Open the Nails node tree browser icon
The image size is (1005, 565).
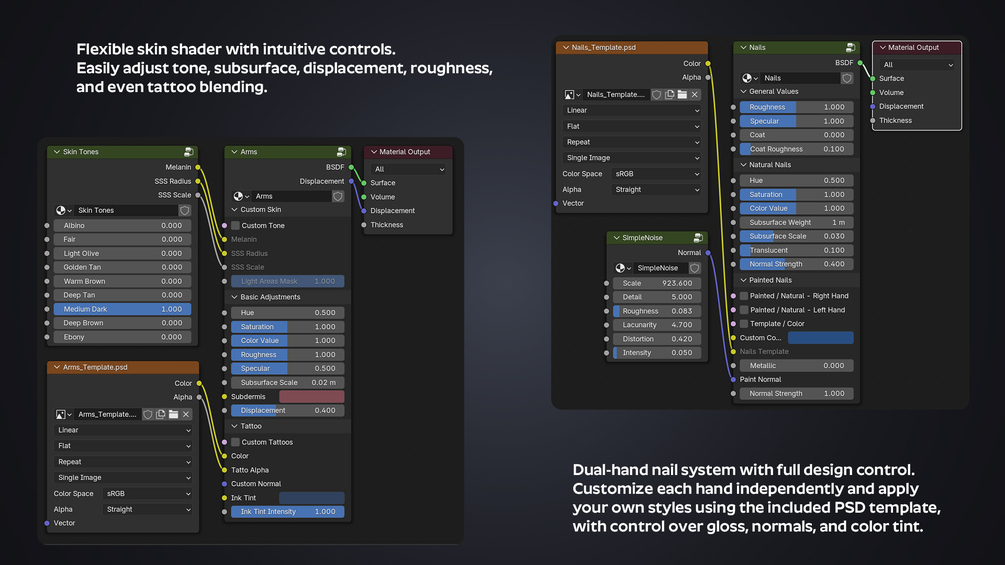(x=750, y=78)
